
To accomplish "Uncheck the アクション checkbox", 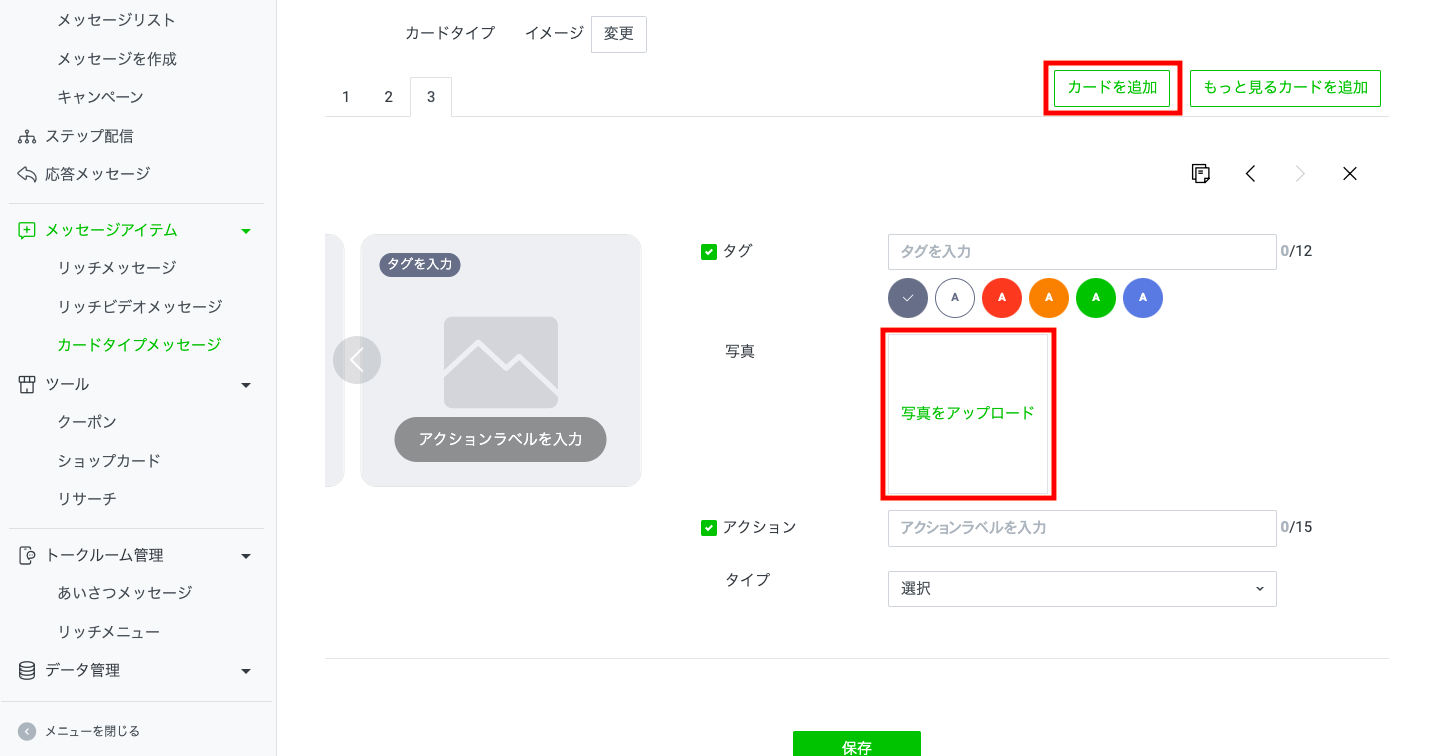I will [708, 528].
